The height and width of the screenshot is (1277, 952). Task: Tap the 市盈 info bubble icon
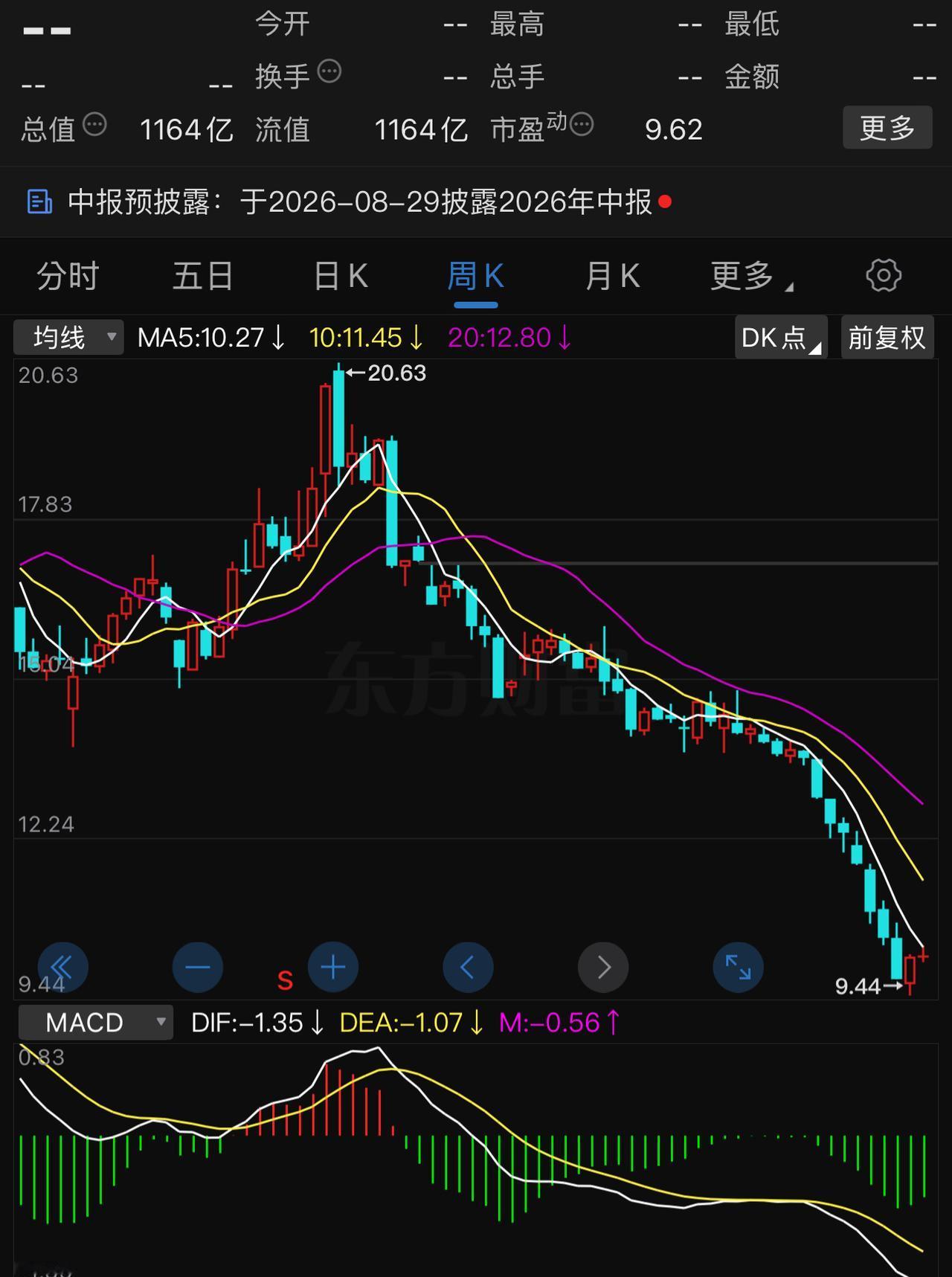(581, 124)
